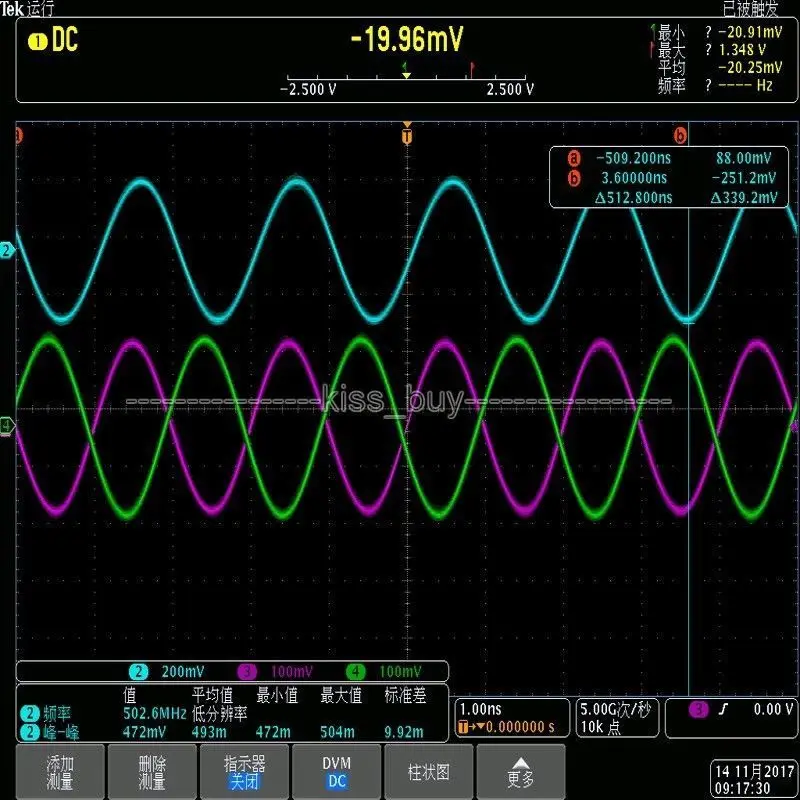Click the 最小 value -20.91mV
Viewport: 800px width, 800px height.
[x=750, y=32]
